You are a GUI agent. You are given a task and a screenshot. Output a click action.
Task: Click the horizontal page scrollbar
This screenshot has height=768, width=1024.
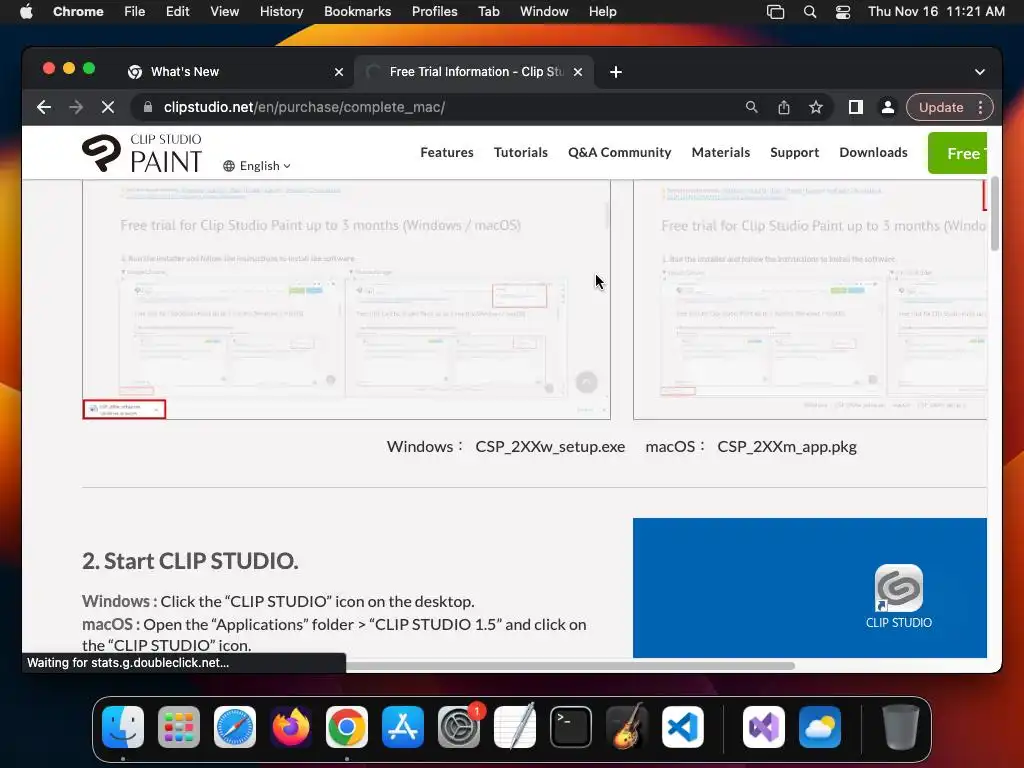[569, 666]
